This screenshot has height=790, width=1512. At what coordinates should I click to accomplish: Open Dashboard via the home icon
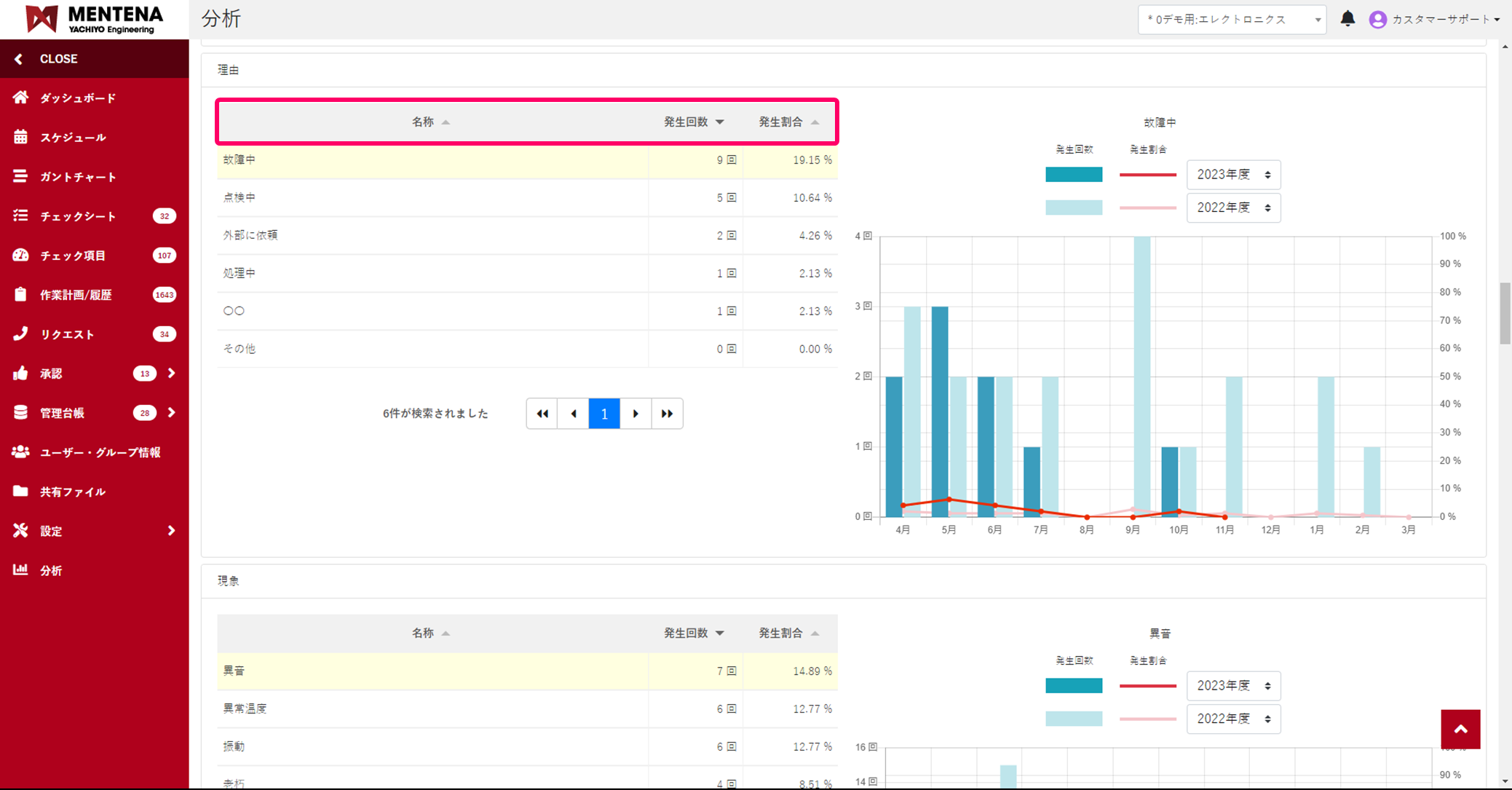pos(20,98)
